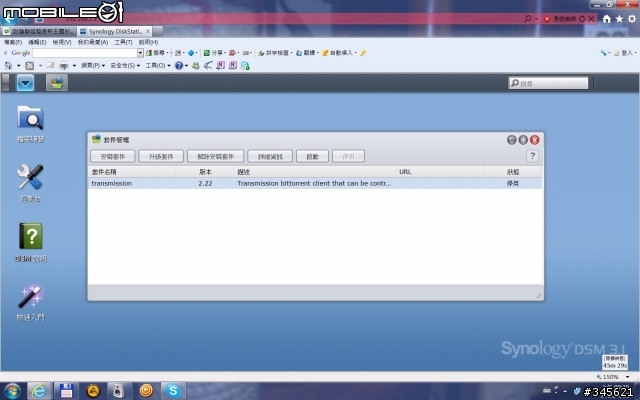
Task: Click the Google toolbar search input
Action: click(x=85, y=53)
